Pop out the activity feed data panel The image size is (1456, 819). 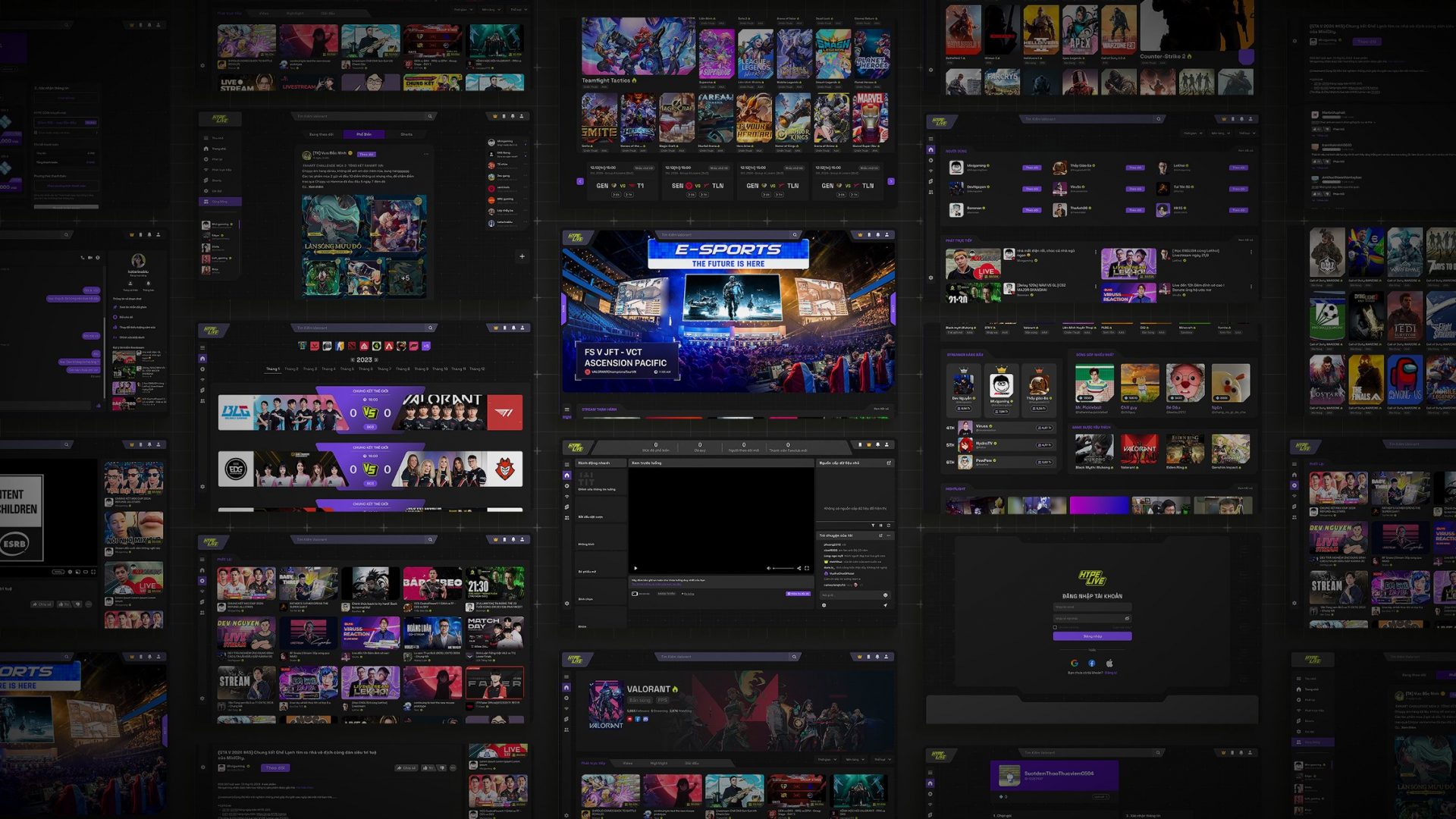click(889, 463)
